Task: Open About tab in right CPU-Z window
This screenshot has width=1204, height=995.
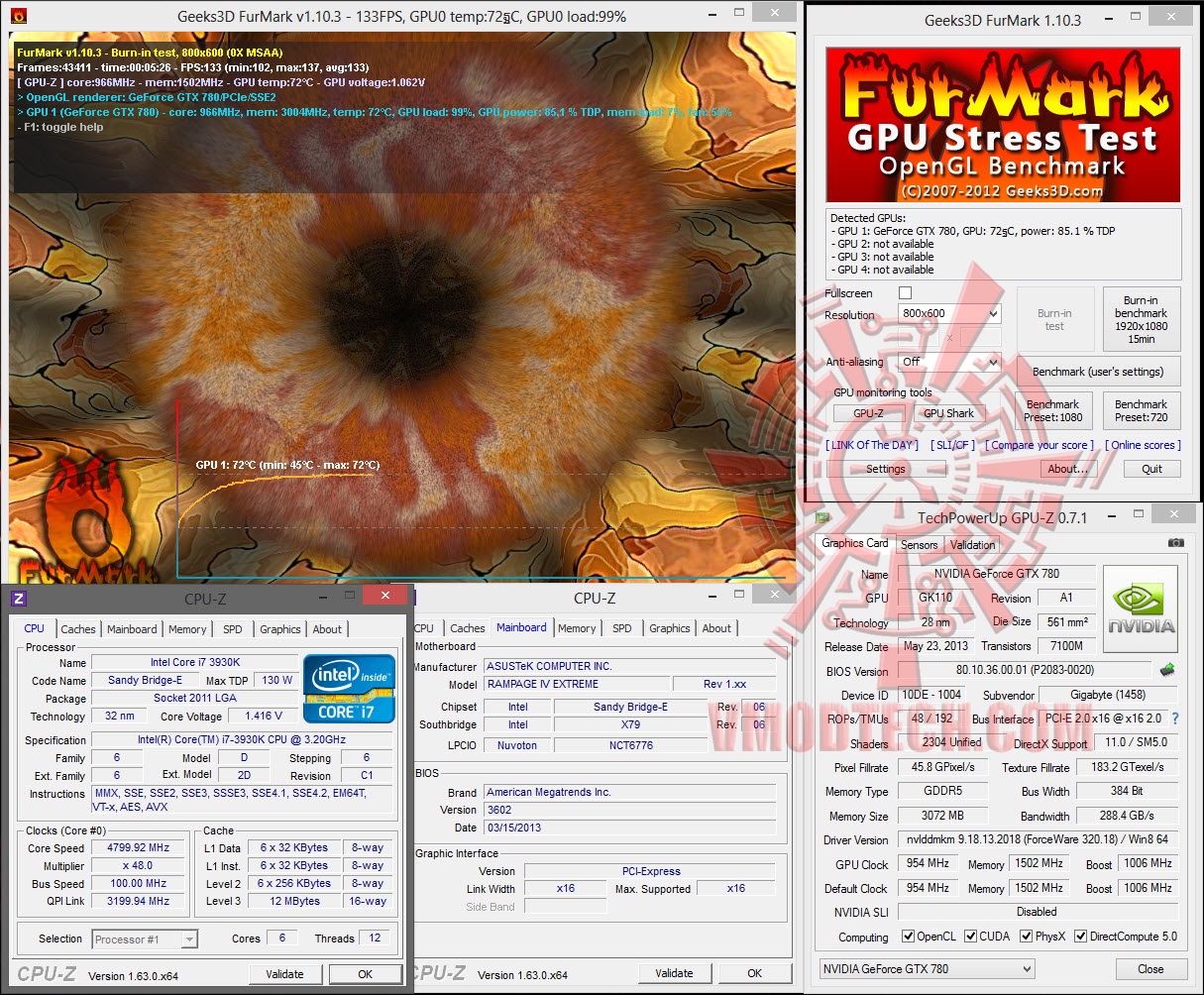Action: tap(716, 628)
